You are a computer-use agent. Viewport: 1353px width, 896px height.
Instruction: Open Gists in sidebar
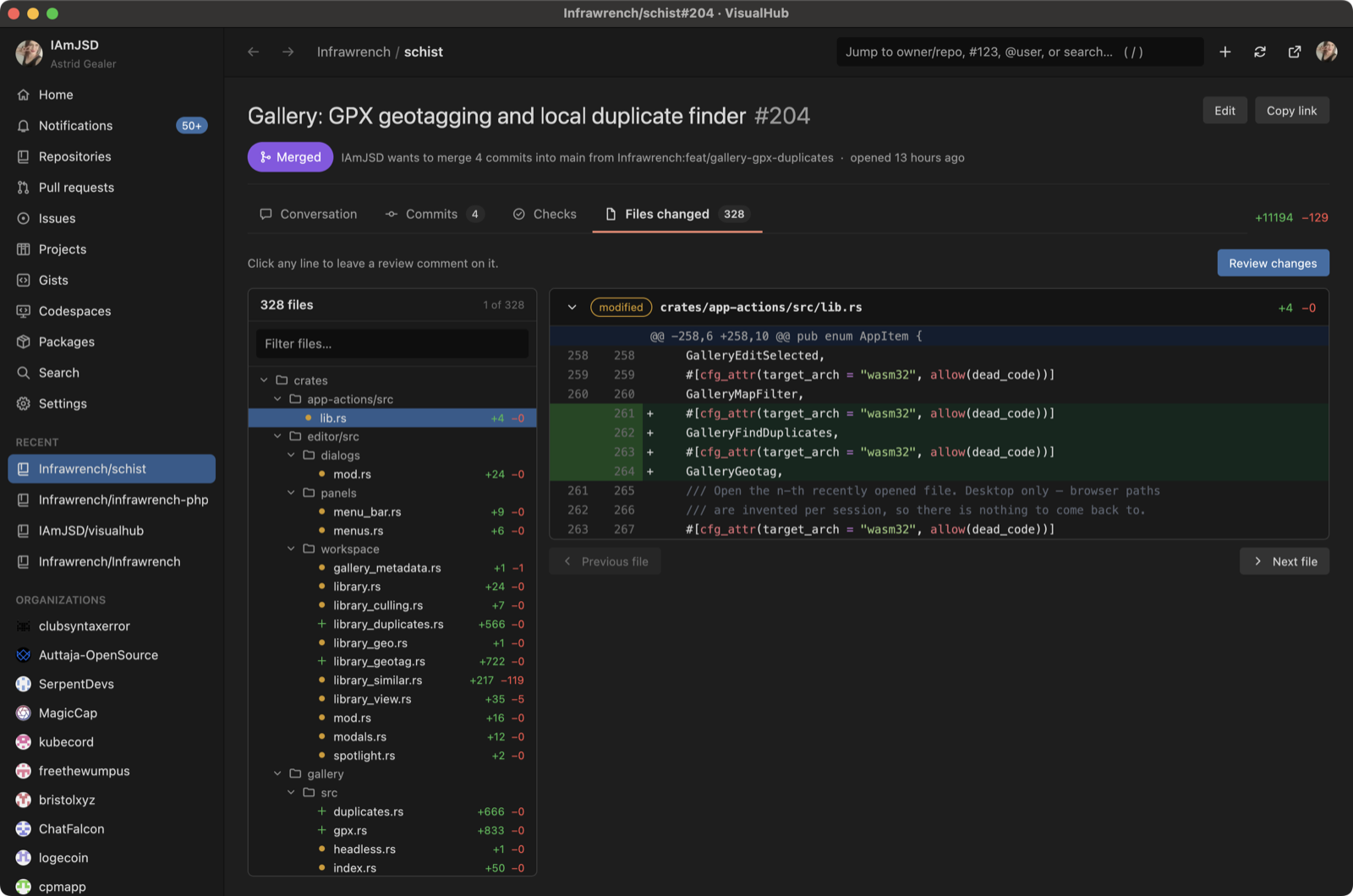(112, 280)
